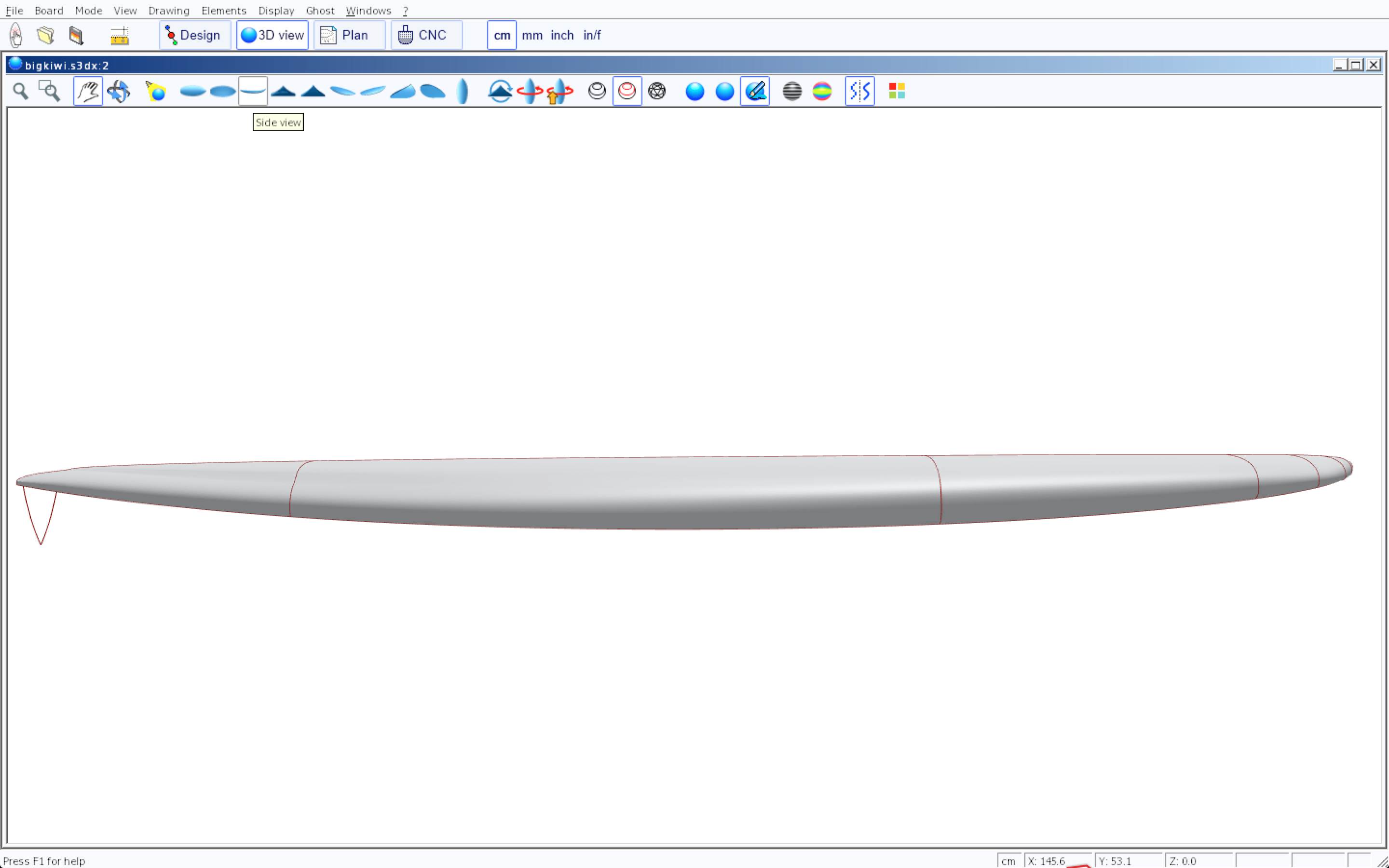The height and width of the screenshot is (868, 1389).
Task: Open the Elements menu
Action: (223, 10)
